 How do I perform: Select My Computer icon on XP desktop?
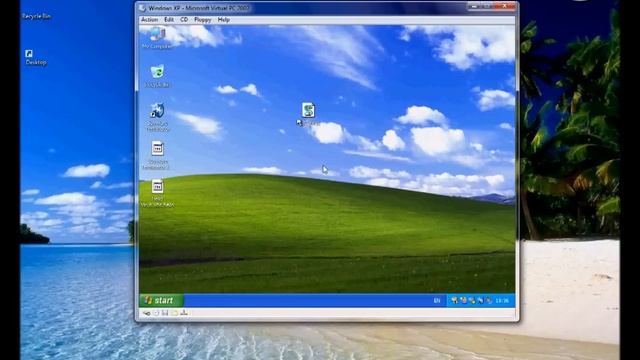point(157,38)
